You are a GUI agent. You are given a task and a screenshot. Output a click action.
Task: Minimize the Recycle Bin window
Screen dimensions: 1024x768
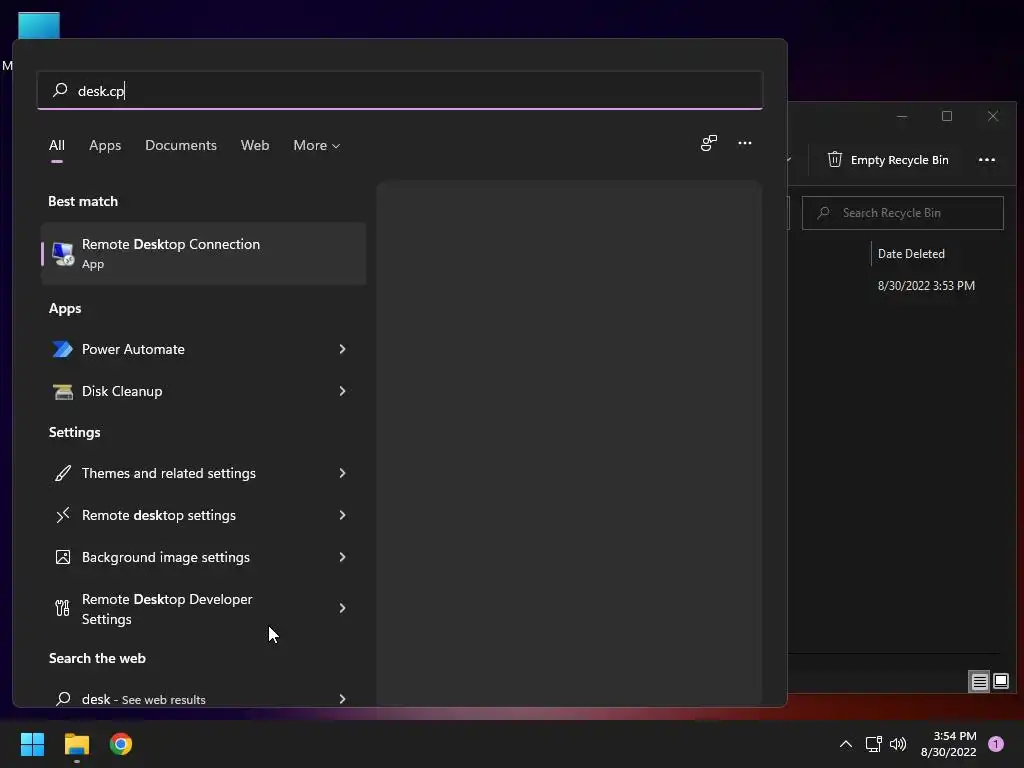902,116
